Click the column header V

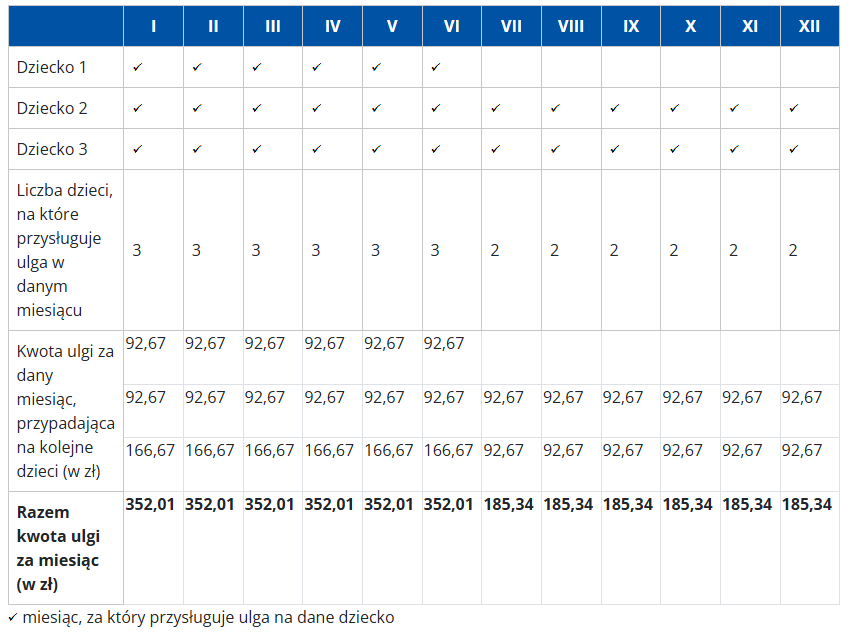392,26
